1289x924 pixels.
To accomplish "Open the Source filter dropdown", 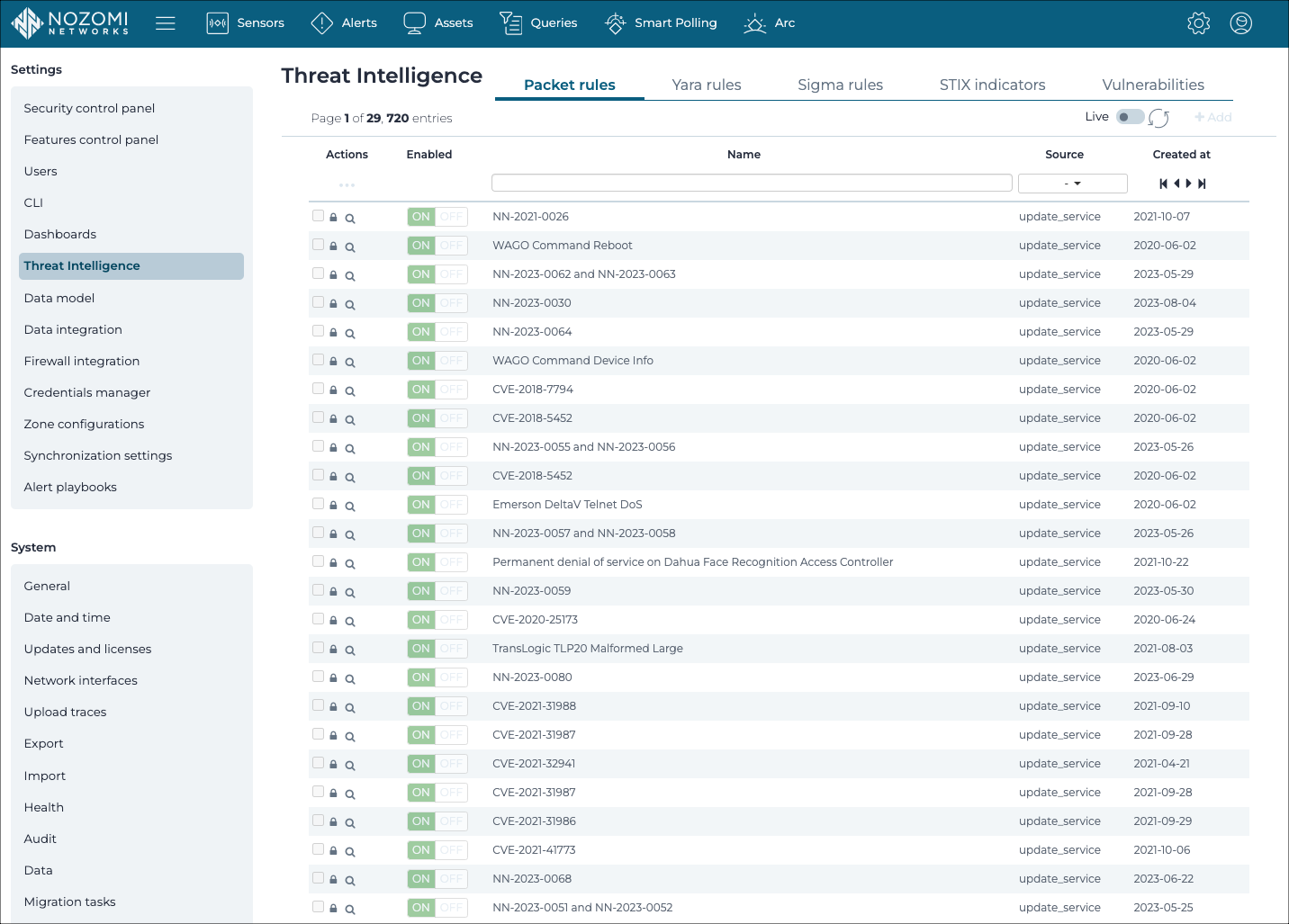I will [x=1072, y=184].
